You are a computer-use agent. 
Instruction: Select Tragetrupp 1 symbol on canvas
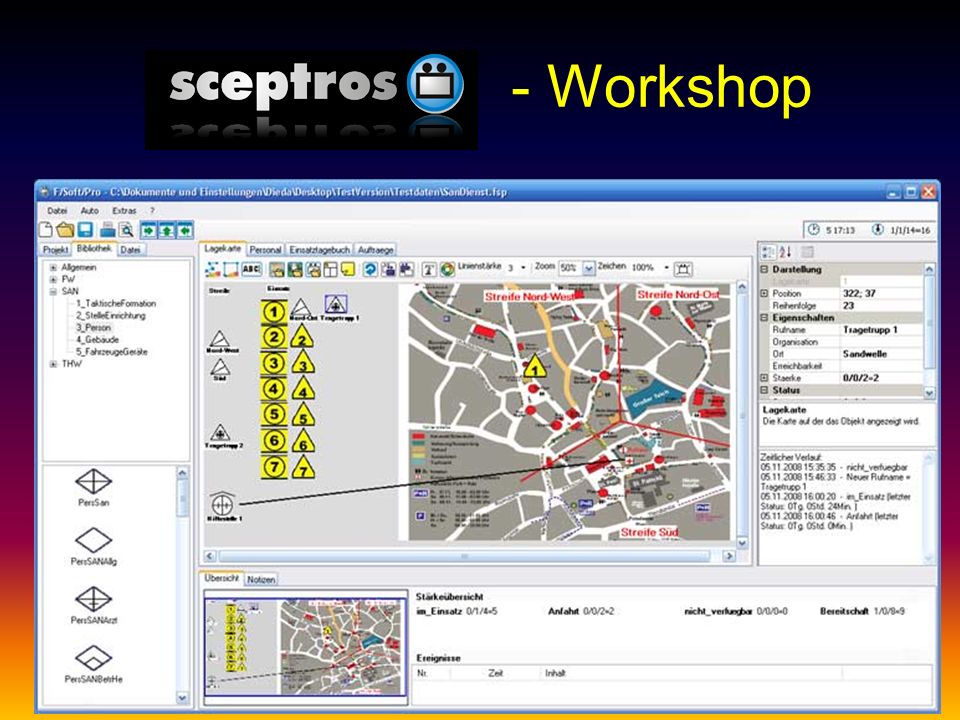336,304
